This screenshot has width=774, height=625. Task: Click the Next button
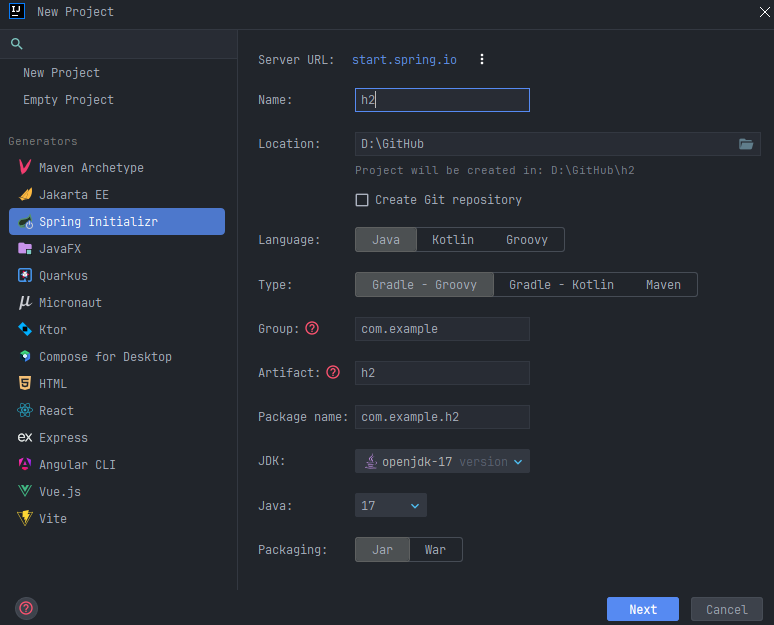[643, 609]
